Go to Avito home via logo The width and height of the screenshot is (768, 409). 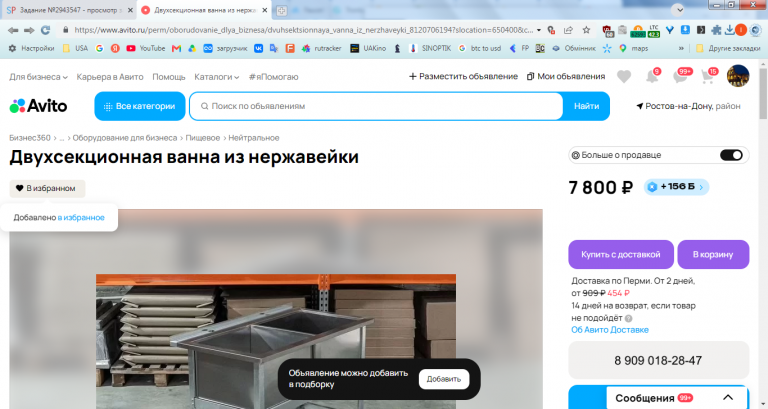coord(38,106)
